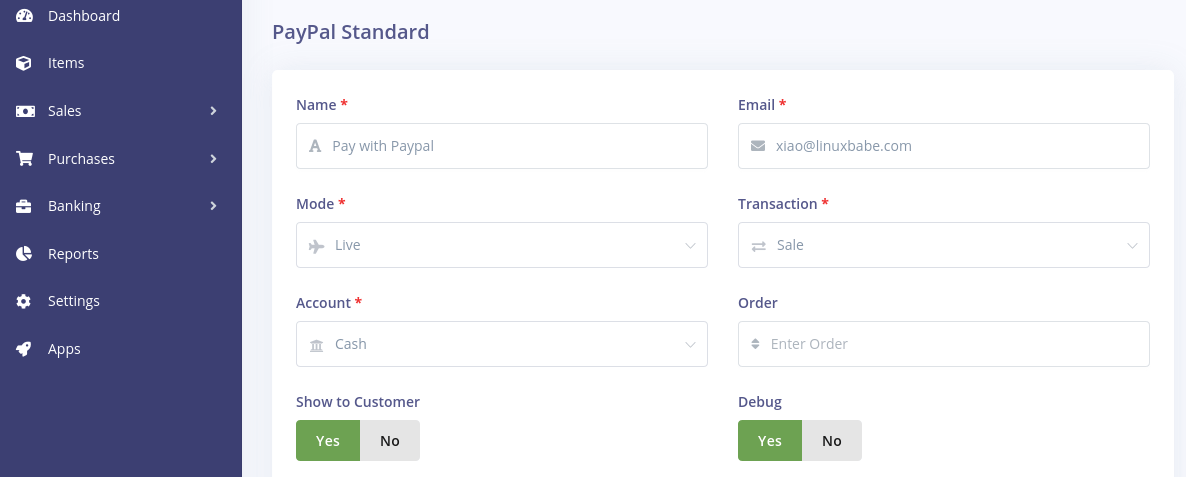
Task: Click the Sales money bill icon
Action: pos(24,111)
